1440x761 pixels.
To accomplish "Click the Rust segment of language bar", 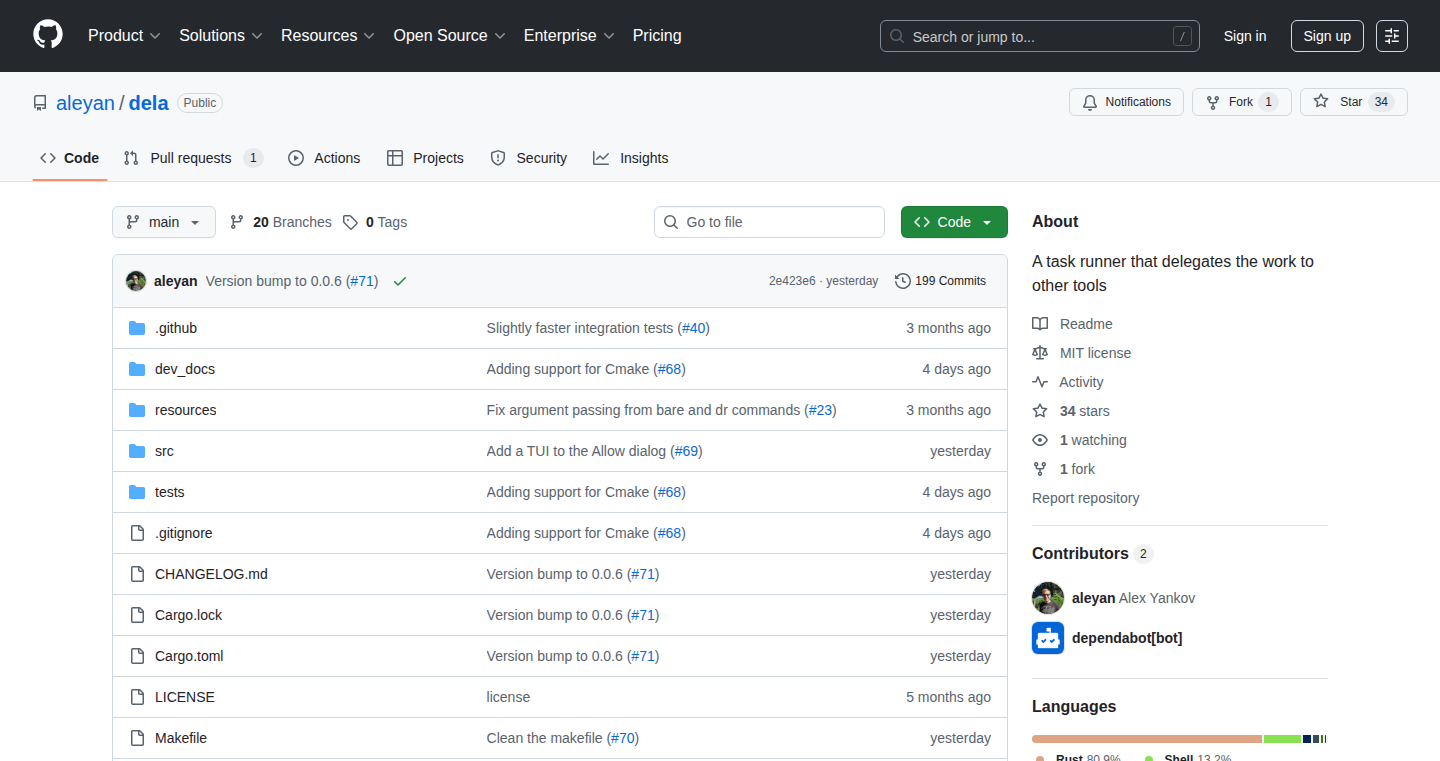I will [x=1147, y=739].
